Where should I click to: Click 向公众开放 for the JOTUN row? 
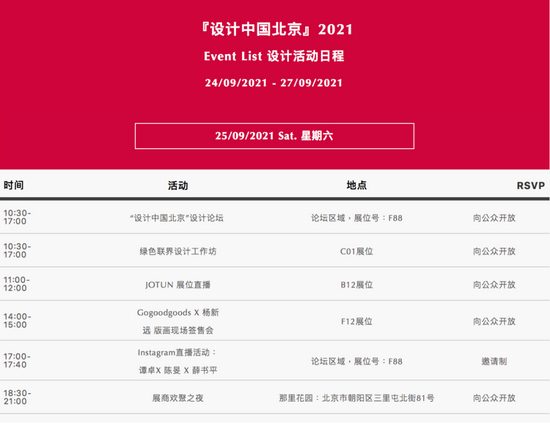494,284
